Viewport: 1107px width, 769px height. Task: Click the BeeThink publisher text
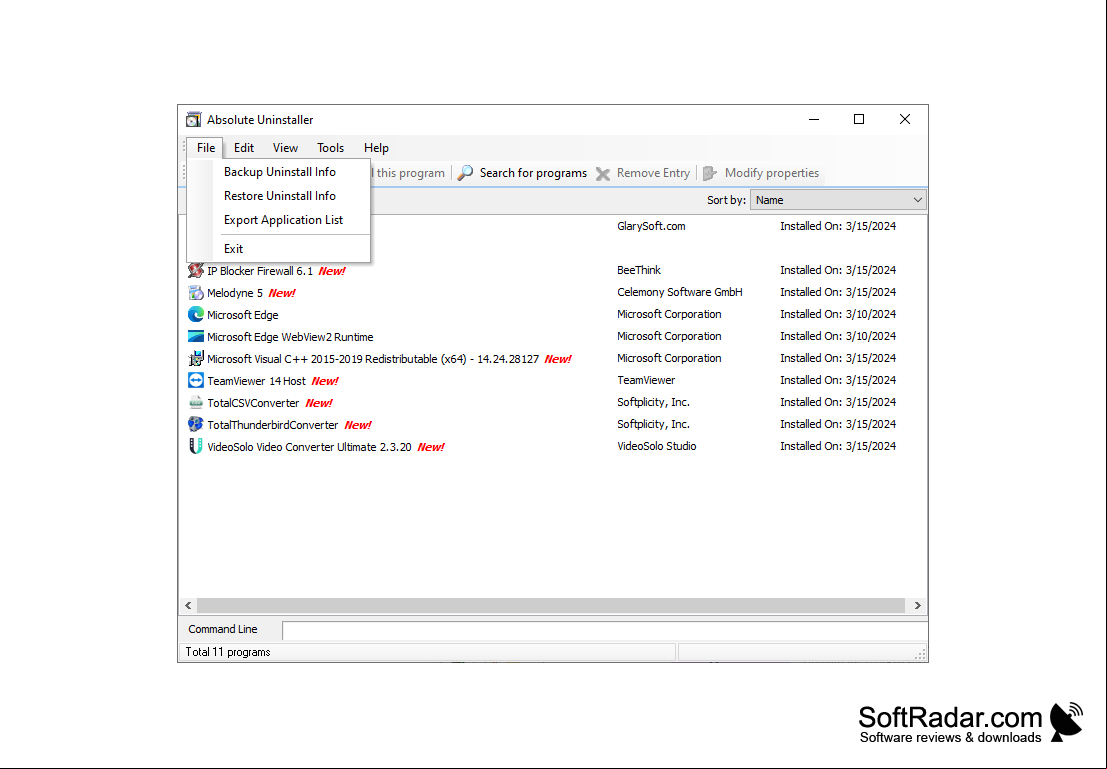(639, 270)
